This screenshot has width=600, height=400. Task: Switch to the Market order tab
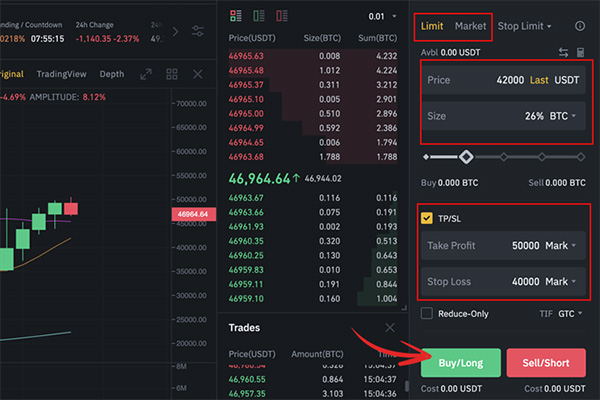pos(470,25)
